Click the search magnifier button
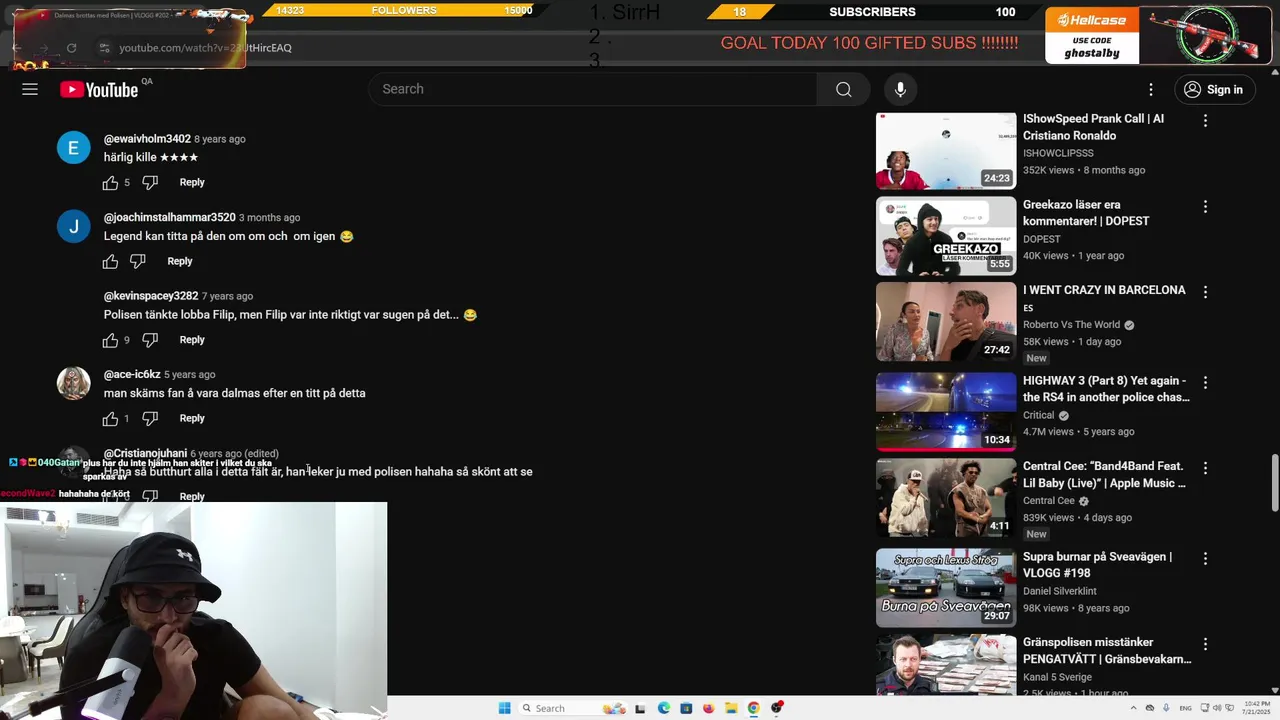 [844, 89]
